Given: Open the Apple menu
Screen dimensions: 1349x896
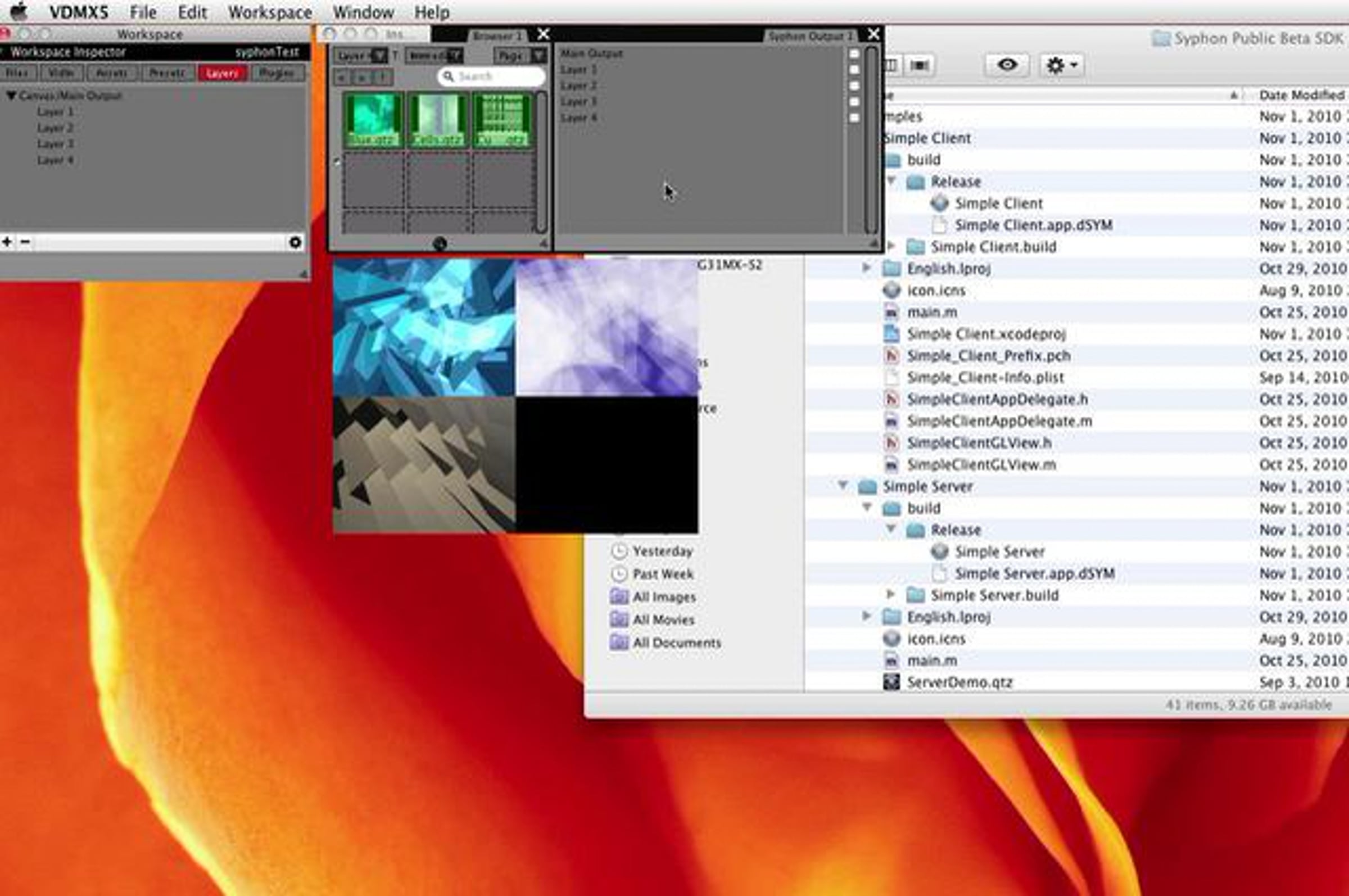Looking at the screenshot, I should pyautogui.click(x=19, y=11).
